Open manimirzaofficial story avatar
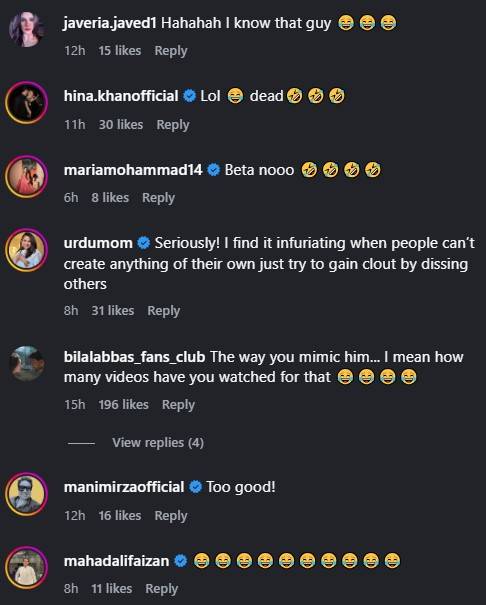 [26, 494]
